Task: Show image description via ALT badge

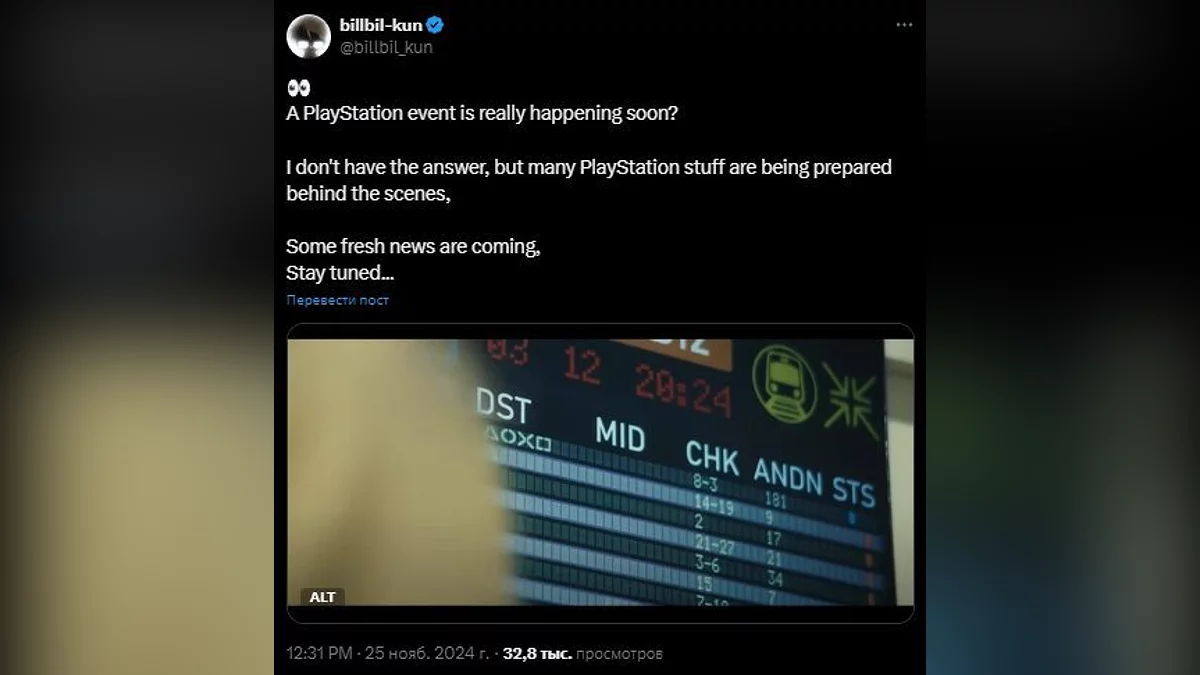Action: coord(323,597)
